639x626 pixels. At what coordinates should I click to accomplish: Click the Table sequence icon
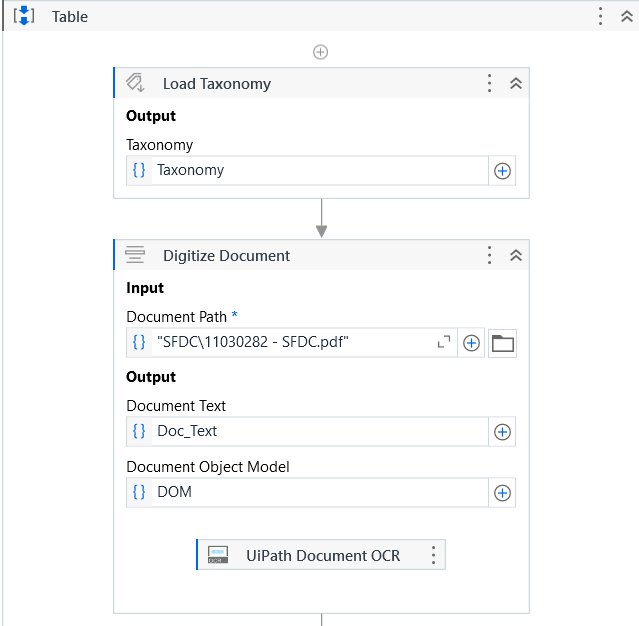(24, 16)
